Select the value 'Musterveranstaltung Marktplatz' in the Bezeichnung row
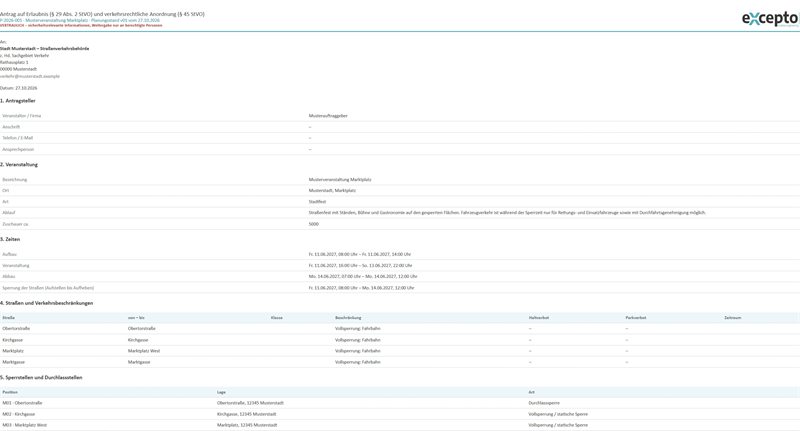This screenshot has height=431, width=800. 340,180
